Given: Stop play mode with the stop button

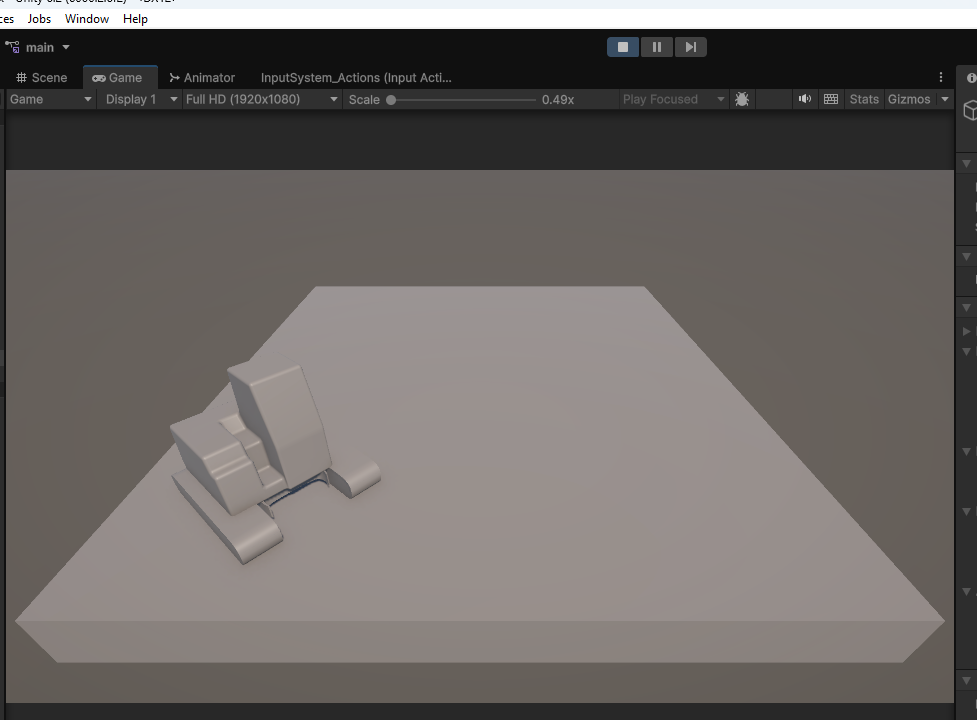Looking at the screenshot, I should pos(622,47).
